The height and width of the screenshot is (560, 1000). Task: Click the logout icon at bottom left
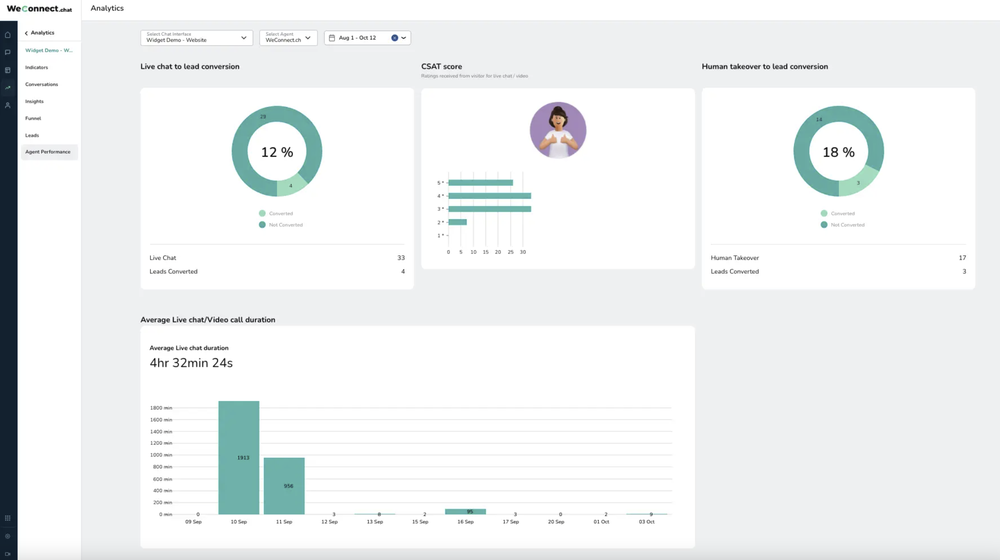coord(8,554)
